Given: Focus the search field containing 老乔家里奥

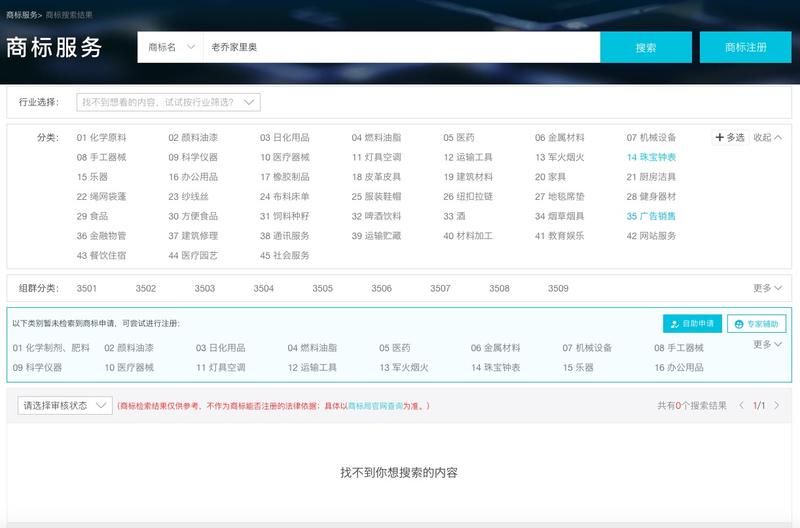Looking at the screenshot, I should [x=402, y=47].
